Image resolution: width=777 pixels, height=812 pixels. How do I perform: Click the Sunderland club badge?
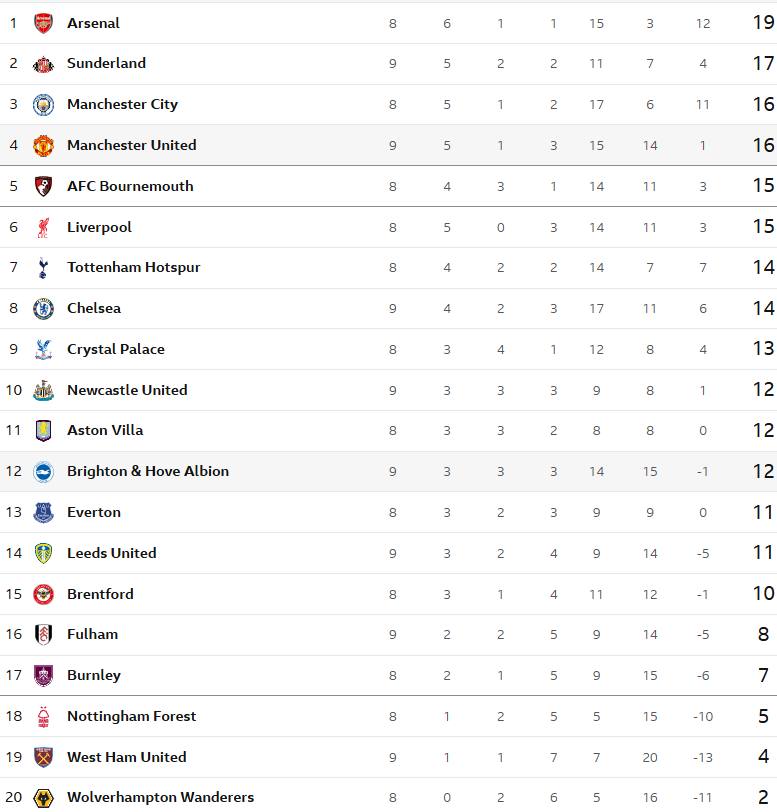coord(43,64)
